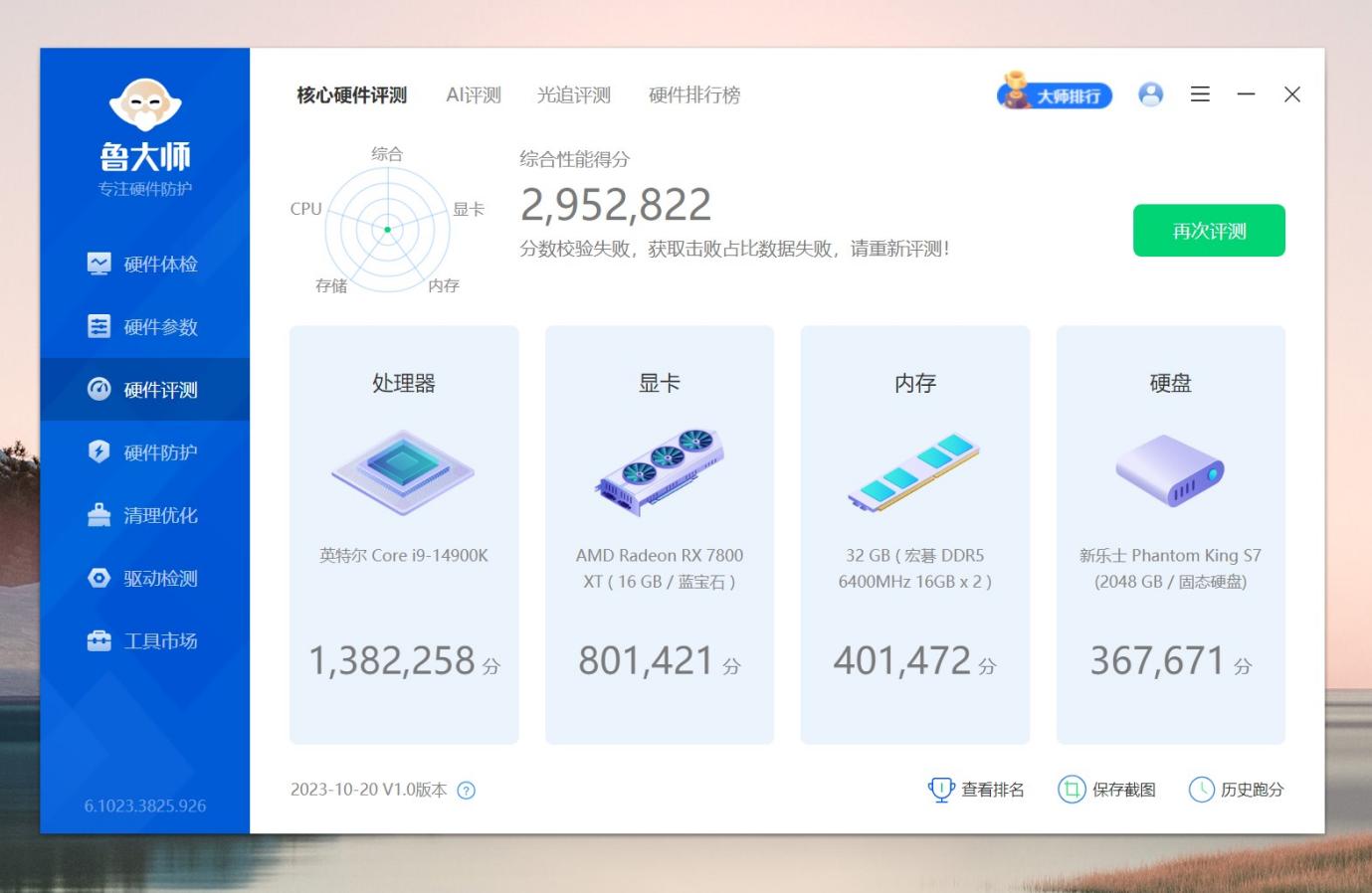Image resolution: width=1372 pixels, height=893 pixels.
Task: Click the 综合性能得分 label
Action: click(575, 159)
